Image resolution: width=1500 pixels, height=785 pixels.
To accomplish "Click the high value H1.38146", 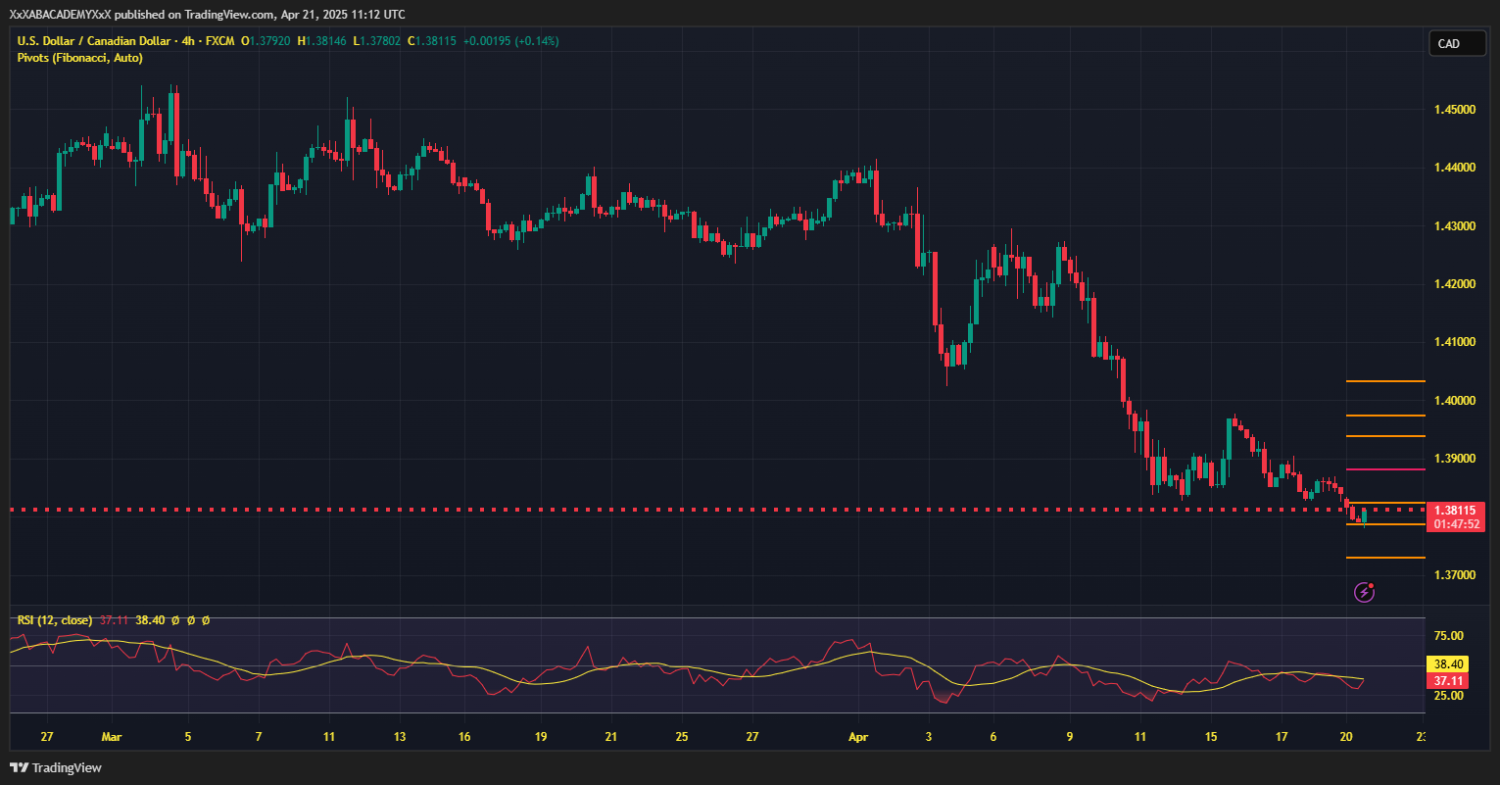I will (321, 41).
